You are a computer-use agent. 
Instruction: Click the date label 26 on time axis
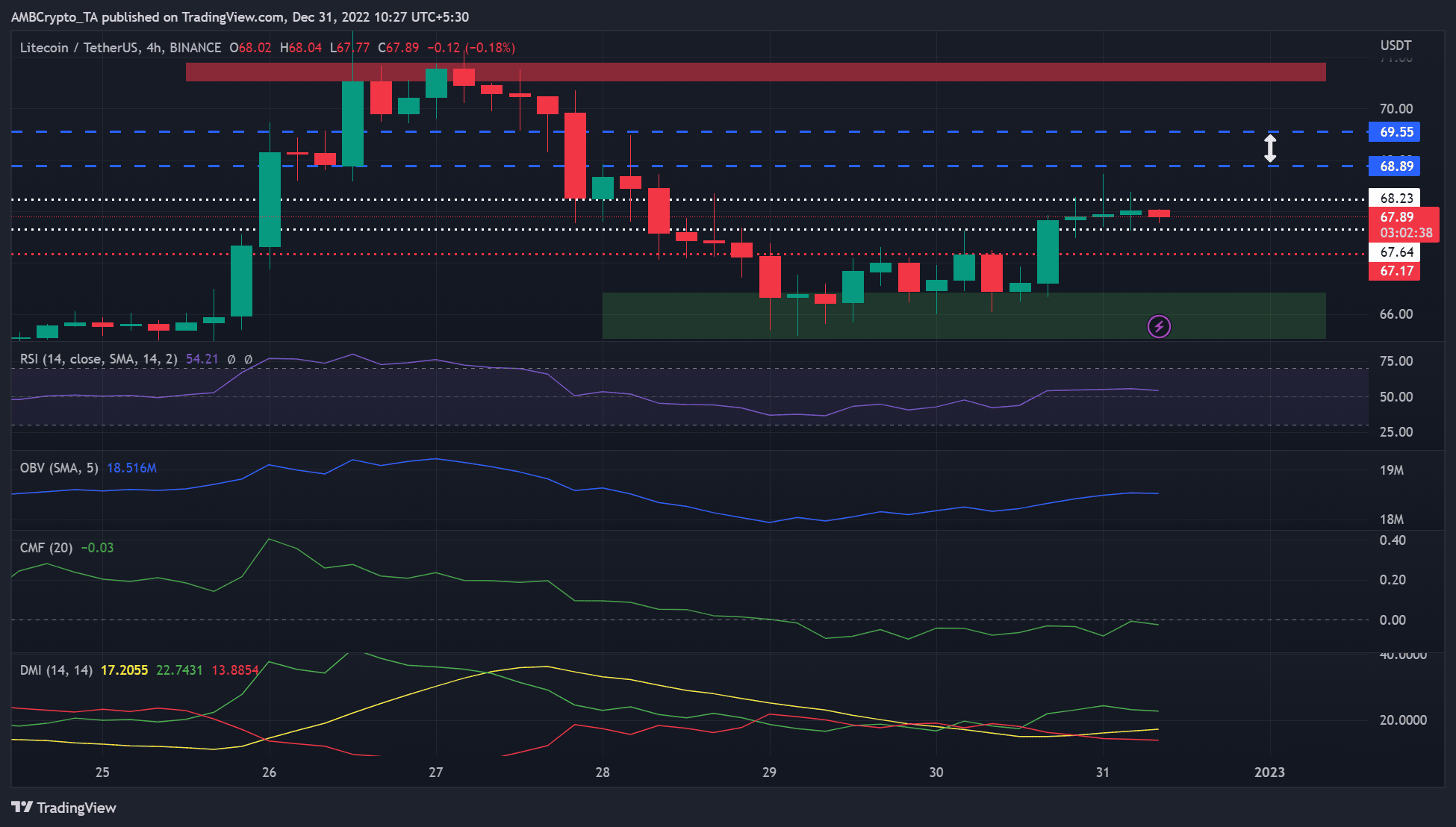coord(270,773)
